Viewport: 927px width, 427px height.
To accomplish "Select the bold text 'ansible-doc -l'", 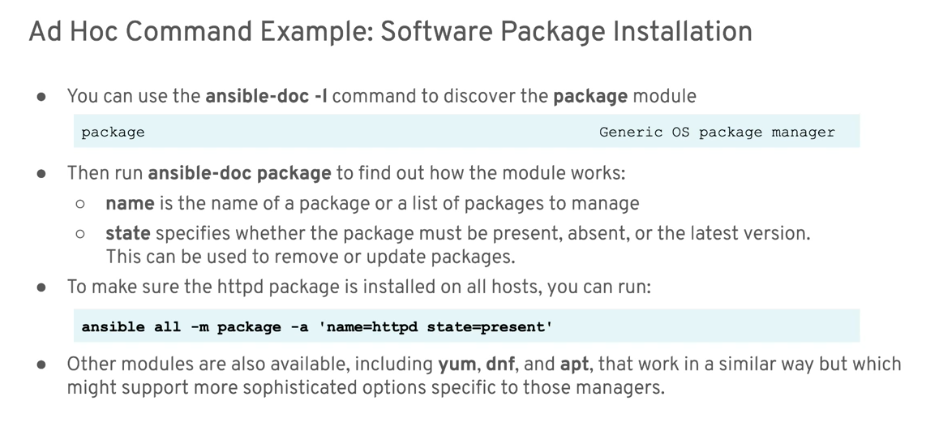I will [266, 96].
